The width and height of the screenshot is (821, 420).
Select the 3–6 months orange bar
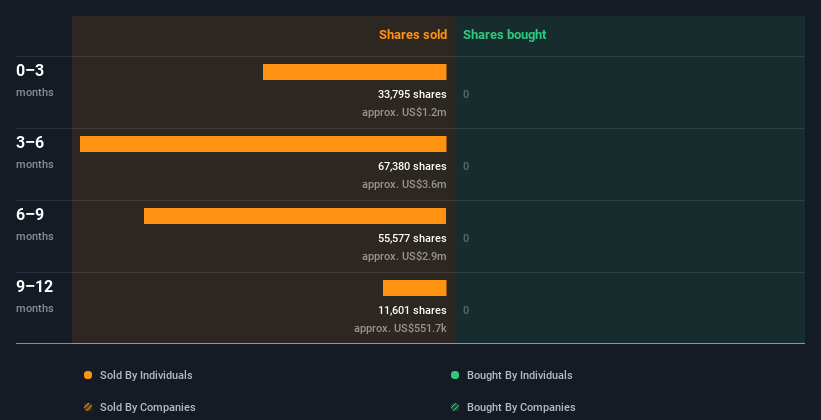tap(263, 144)
